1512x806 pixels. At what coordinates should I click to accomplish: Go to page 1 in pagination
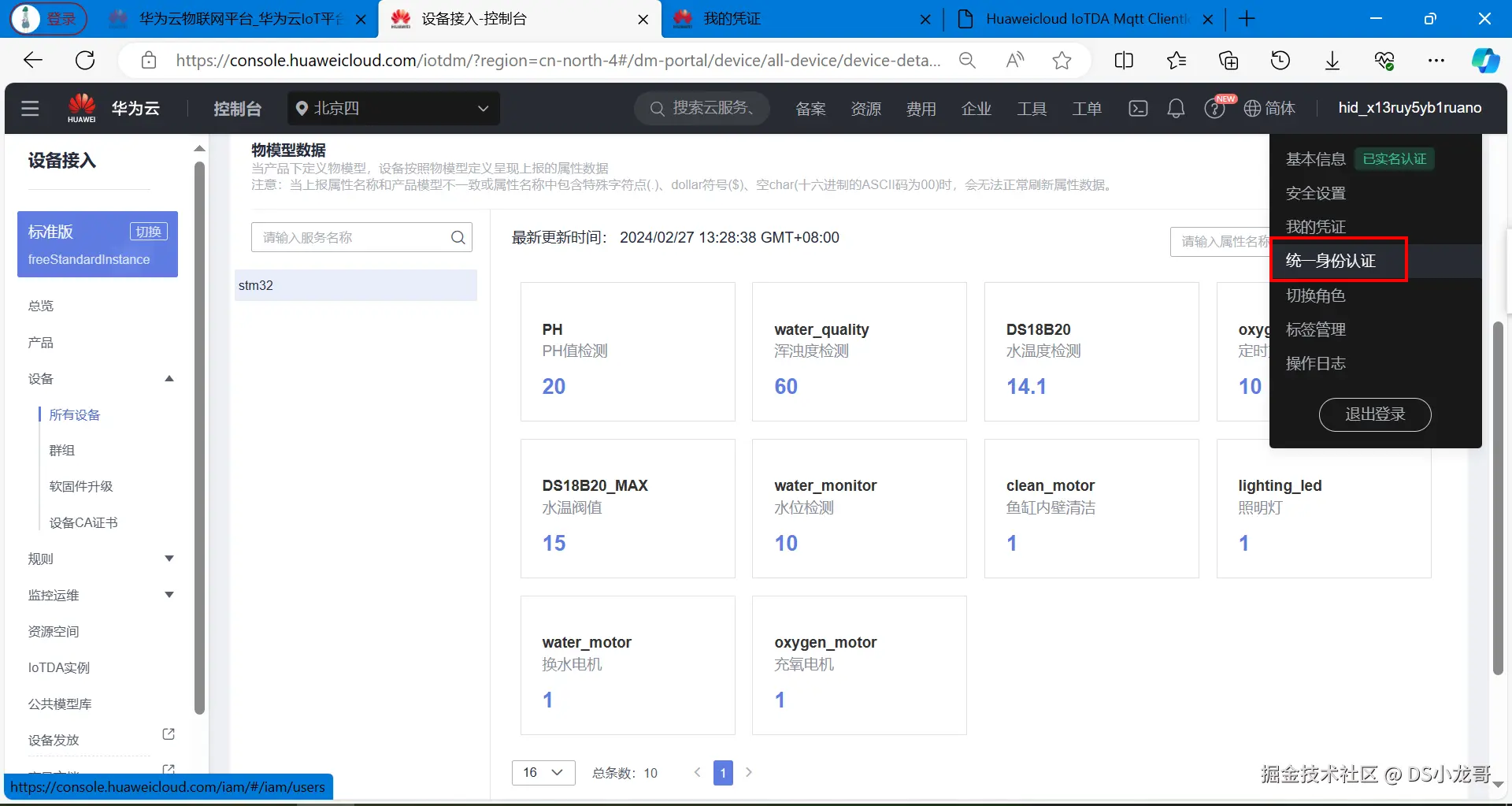(x=723, y=772)
